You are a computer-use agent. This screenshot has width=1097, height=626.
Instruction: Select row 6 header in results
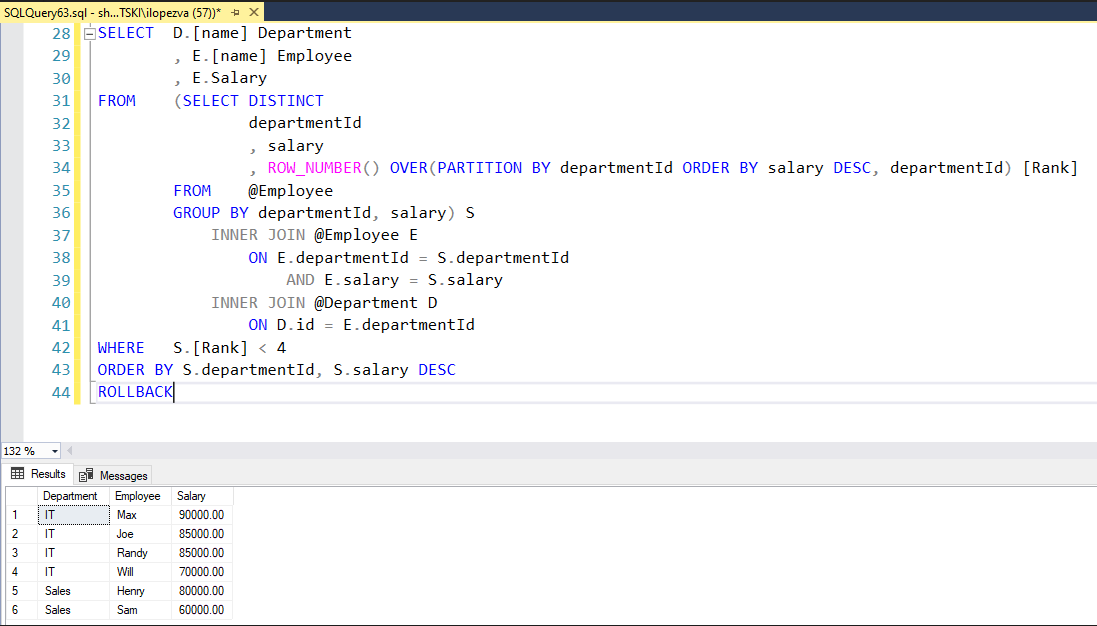tap(22, 610)
